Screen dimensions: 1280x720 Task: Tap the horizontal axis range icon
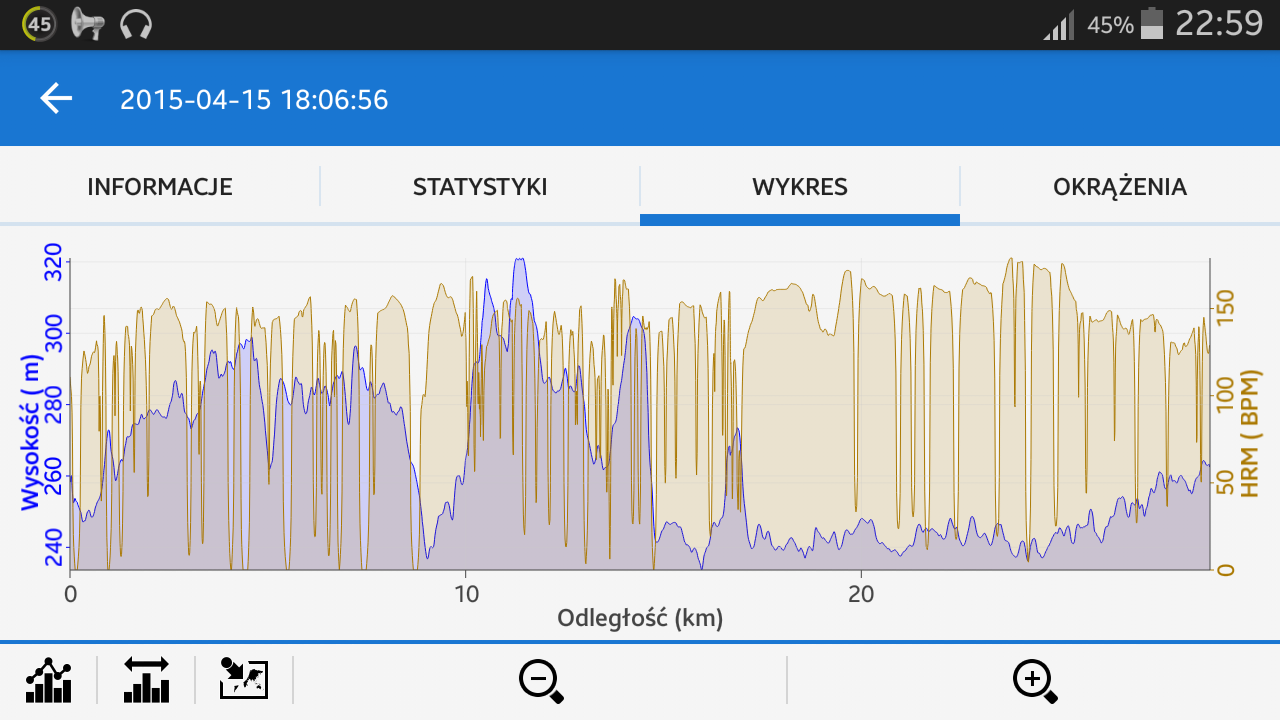(x=146, y=680)
